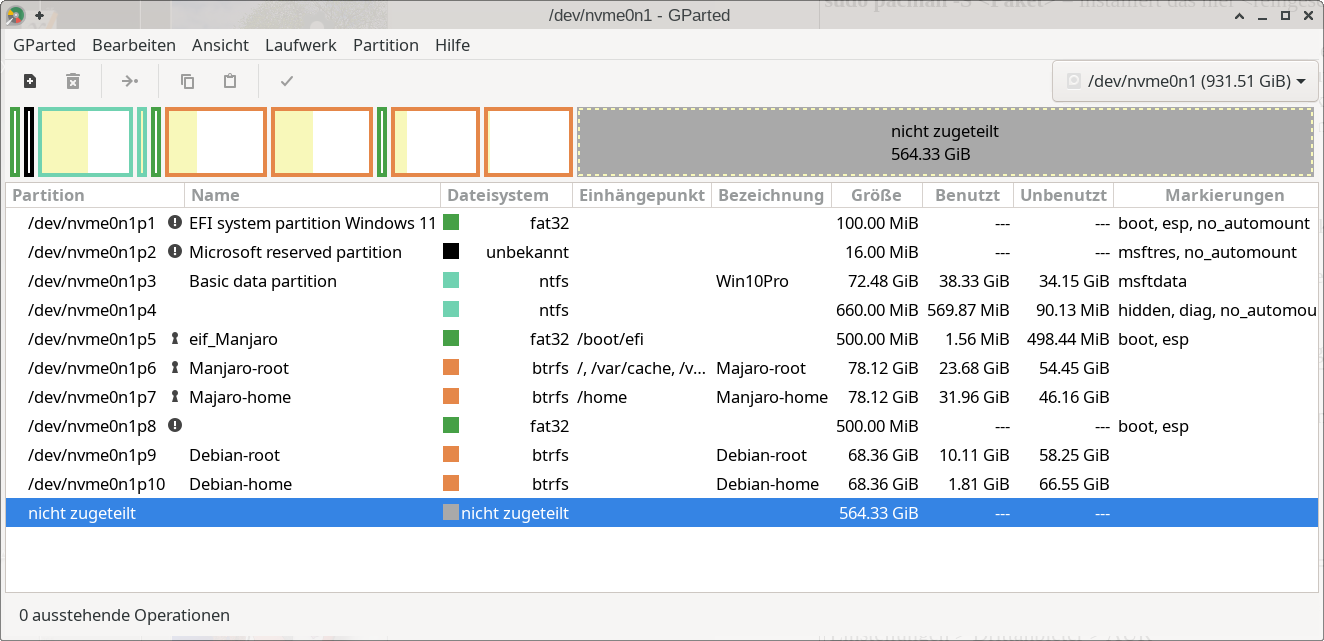
Task: Open the GParted menu
Action: (x=43, y=45)
